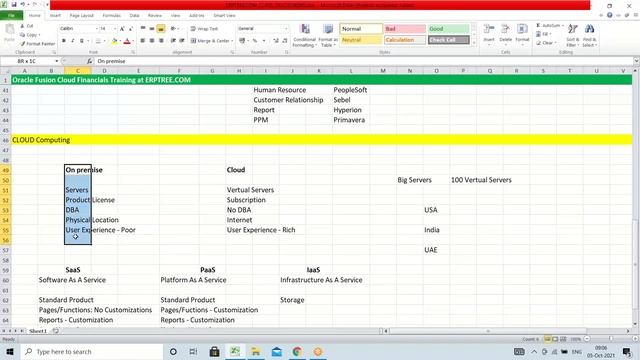This screenshot has height=360, width=640.
Task: Click the Windows search box
Action: (x=92, y=351)
